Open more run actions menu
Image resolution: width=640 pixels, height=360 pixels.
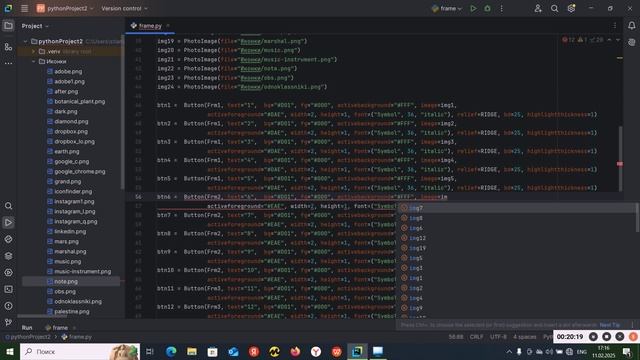tap(502, 8)
